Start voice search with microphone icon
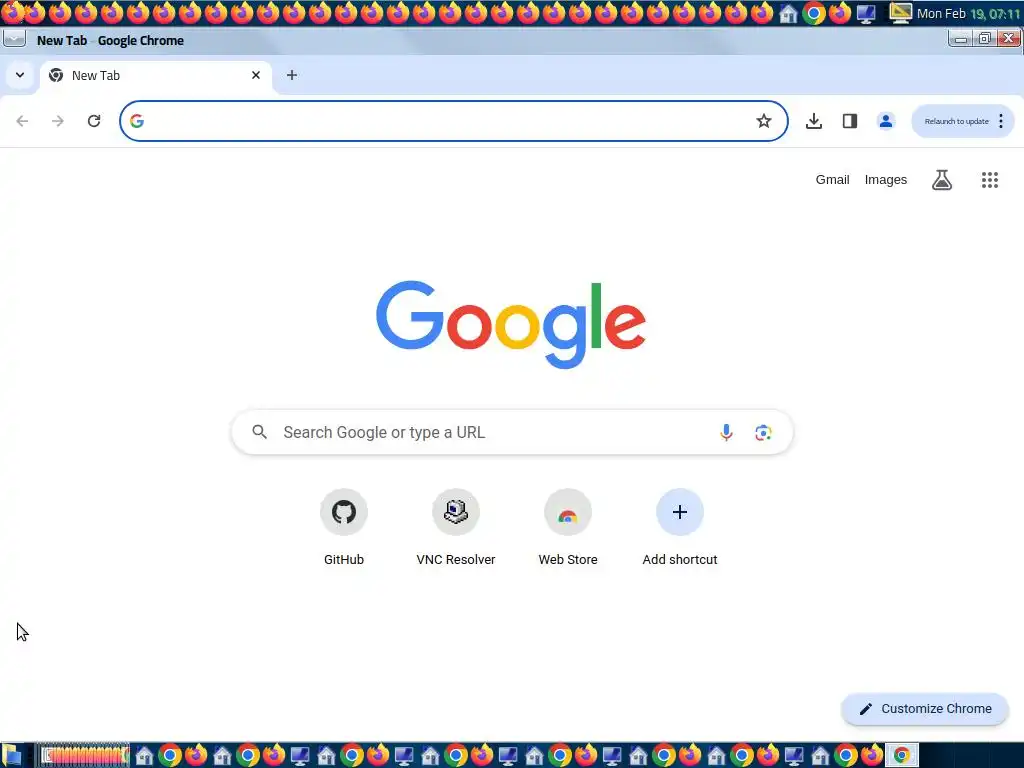The width and height of the screenshot is (1024, 768). [726, 432]
